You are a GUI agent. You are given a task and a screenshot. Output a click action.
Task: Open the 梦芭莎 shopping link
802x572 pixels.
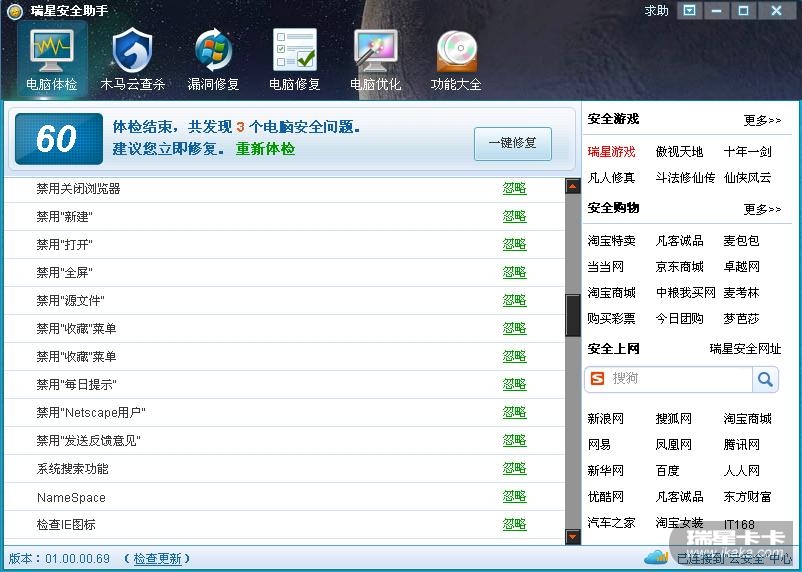(741, 319)
